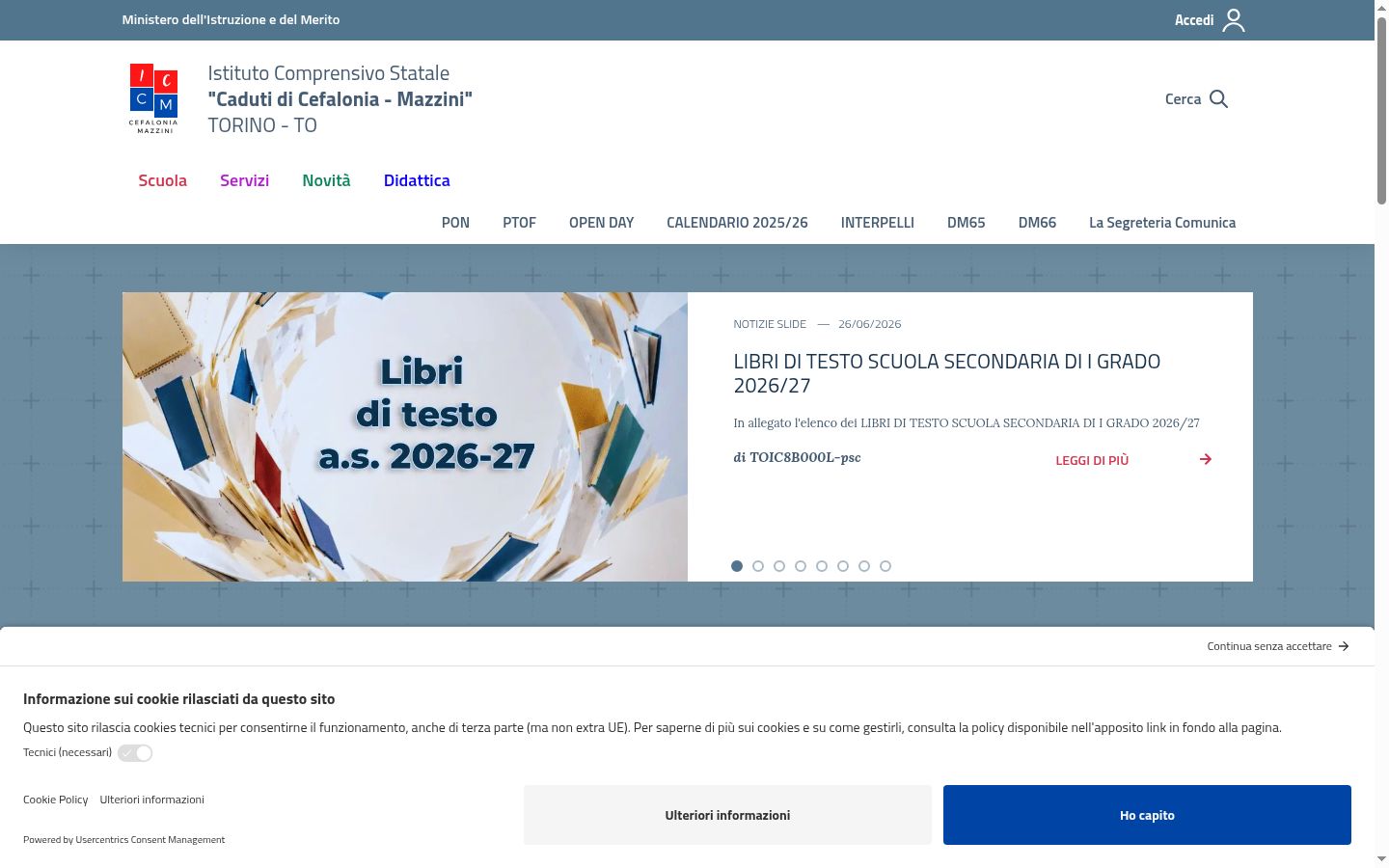
Task: Click the user account icon next to Accedi
Action: (x=1234, y=20)
